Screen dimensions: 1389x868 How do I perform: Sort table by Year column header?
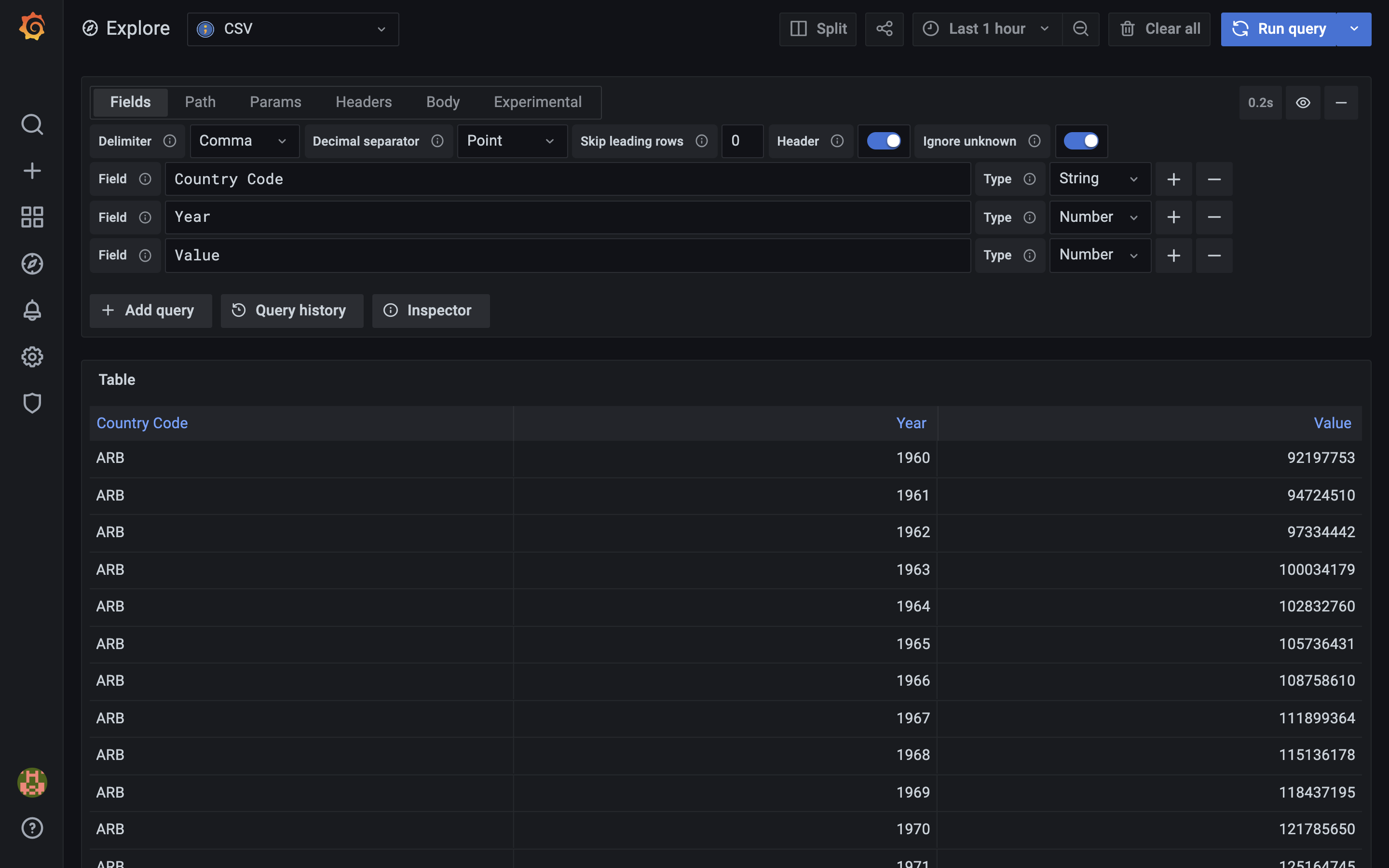pos(911,423)
